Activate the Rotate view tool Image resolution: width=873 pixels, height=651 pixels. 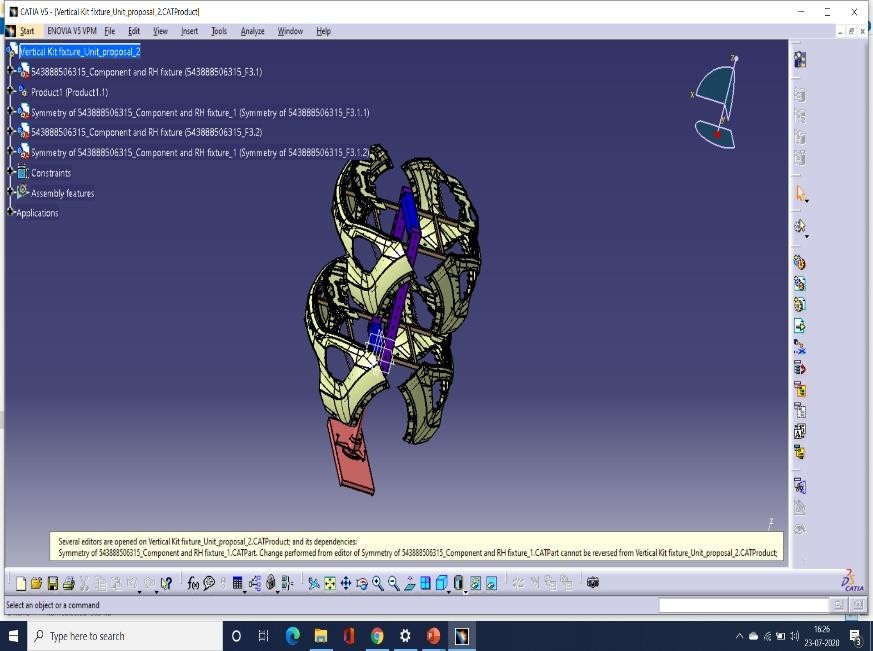[x=362, y=583]
